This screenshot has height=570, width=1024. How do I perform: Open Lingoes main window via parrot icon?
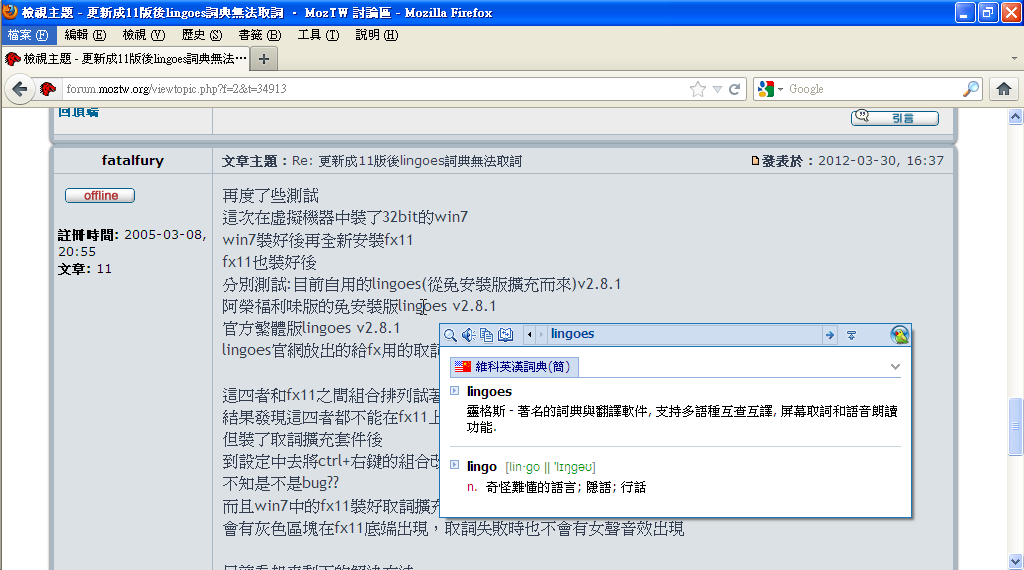899,335
